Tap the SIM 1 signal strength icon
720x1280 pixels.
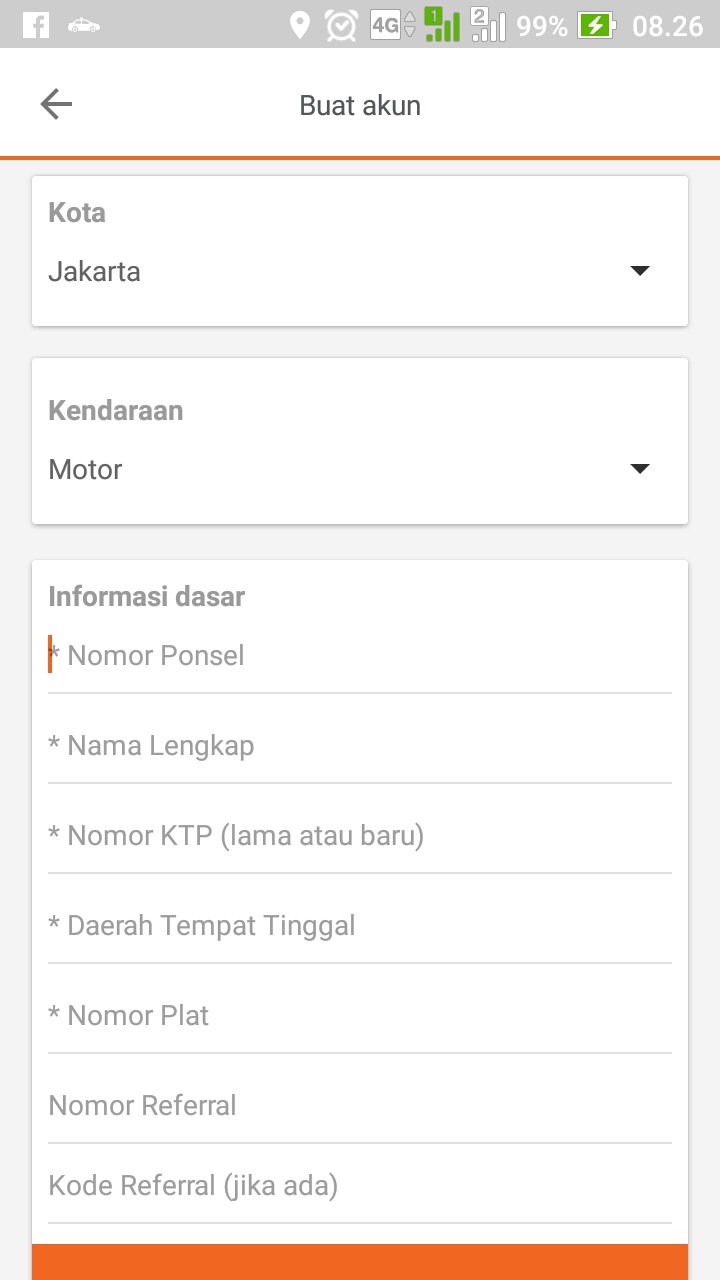pyautogui.click(x=441, y=25)
